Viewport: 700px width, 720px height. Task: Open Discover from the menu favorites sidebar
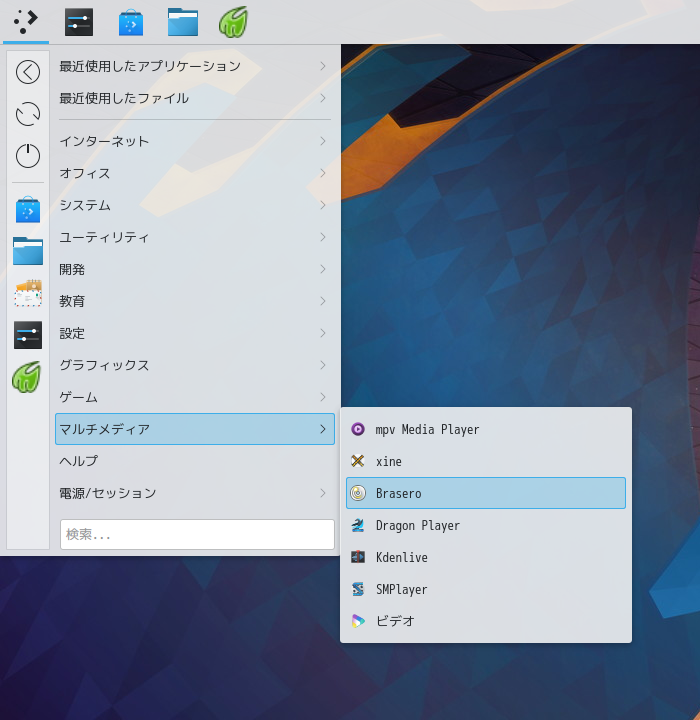click(x=28, y=210)
